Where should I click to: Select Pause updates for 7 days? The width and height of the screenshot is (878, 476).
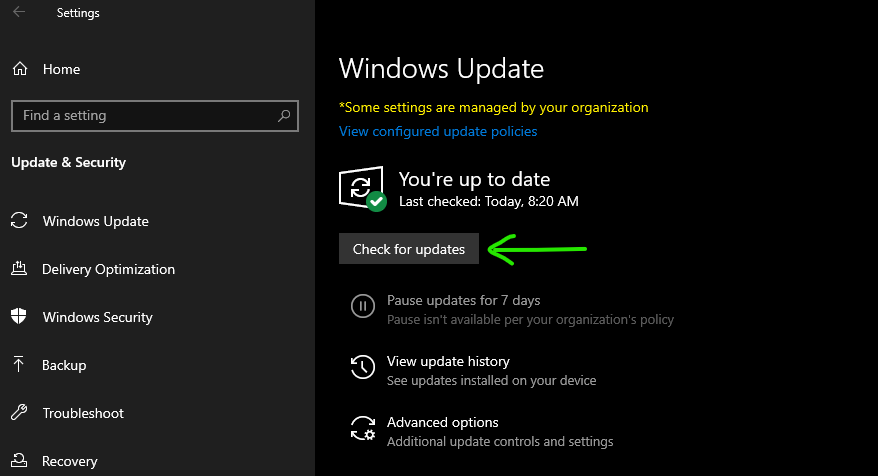click(464, 301)
